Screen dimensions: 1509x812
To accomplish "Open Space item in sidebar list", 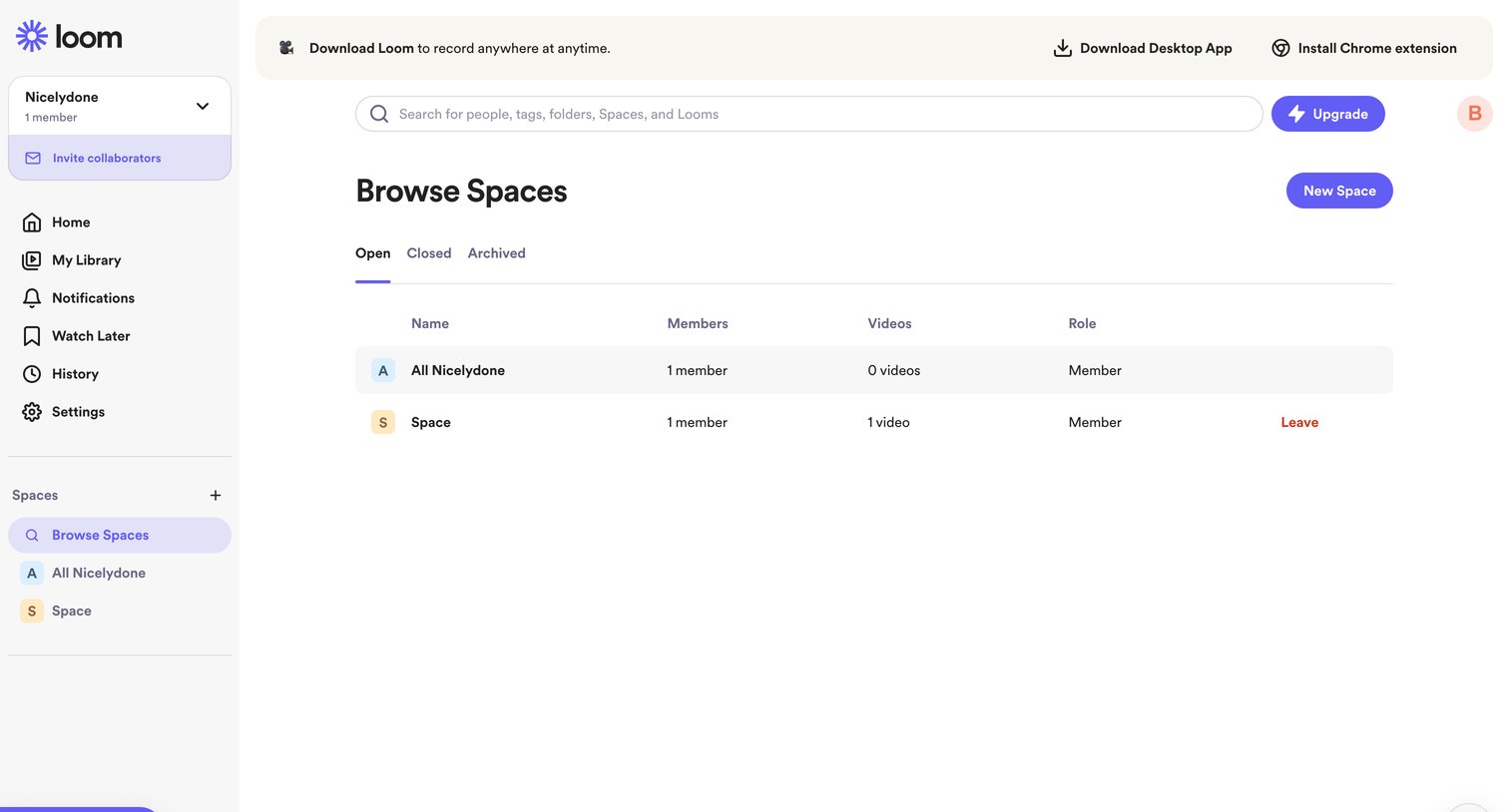I will coord(120,611).
